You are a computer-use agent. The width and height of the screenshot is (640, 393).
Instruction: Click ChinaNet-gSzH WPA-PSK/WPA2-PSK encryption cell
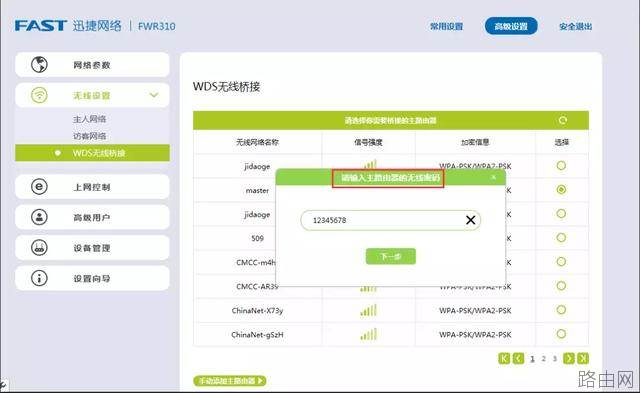(475, 335)
